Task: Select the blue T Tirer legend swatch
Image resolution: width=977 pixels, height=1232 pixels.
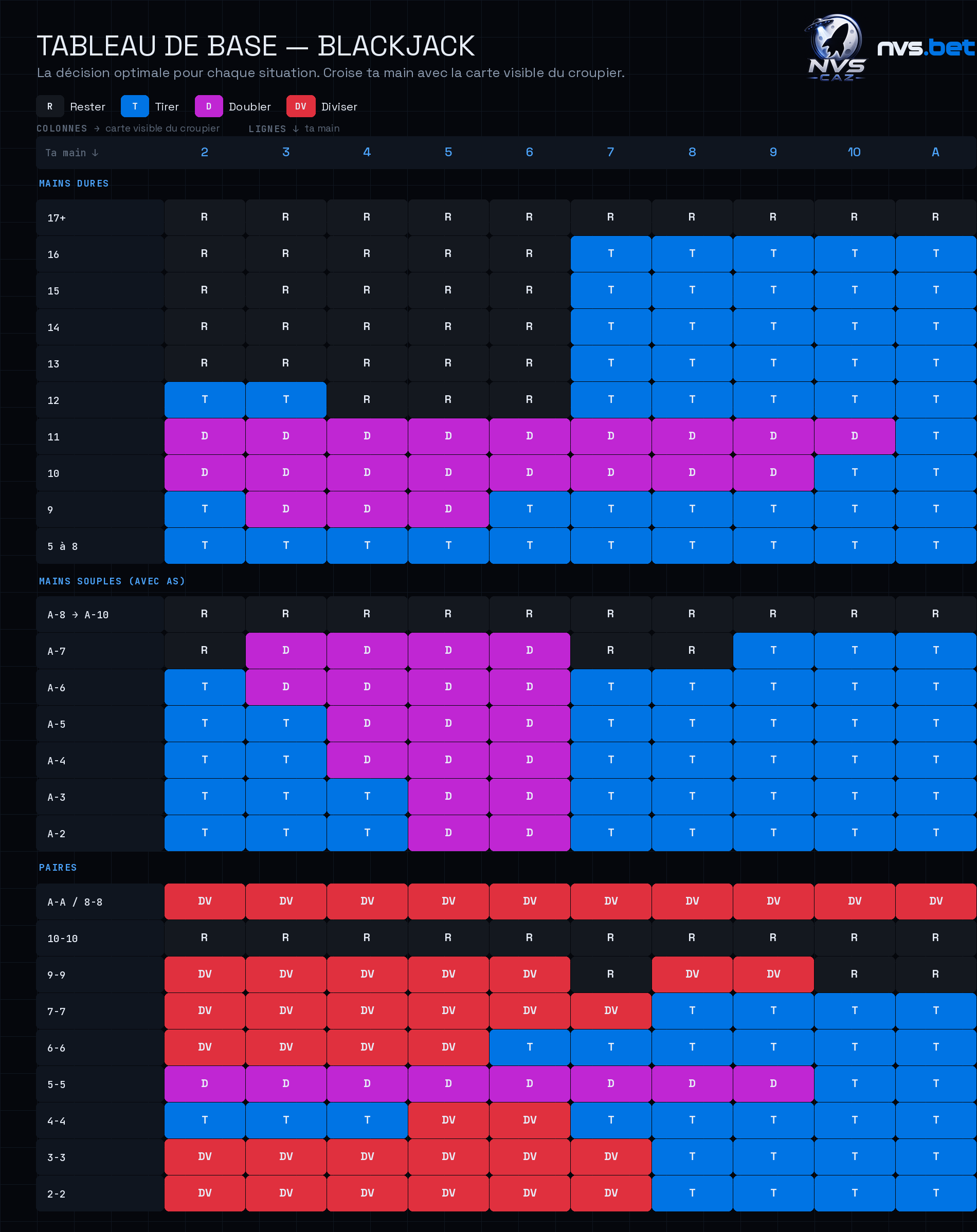Action: pyautogui.click(x=135, y=106)
